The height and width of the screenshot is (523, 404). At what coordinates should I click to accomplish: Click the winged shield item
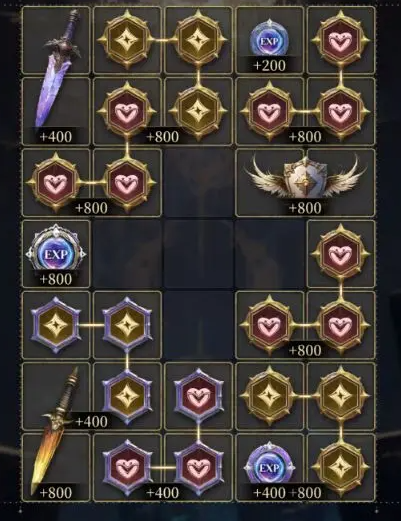click(x=305, y=179)
